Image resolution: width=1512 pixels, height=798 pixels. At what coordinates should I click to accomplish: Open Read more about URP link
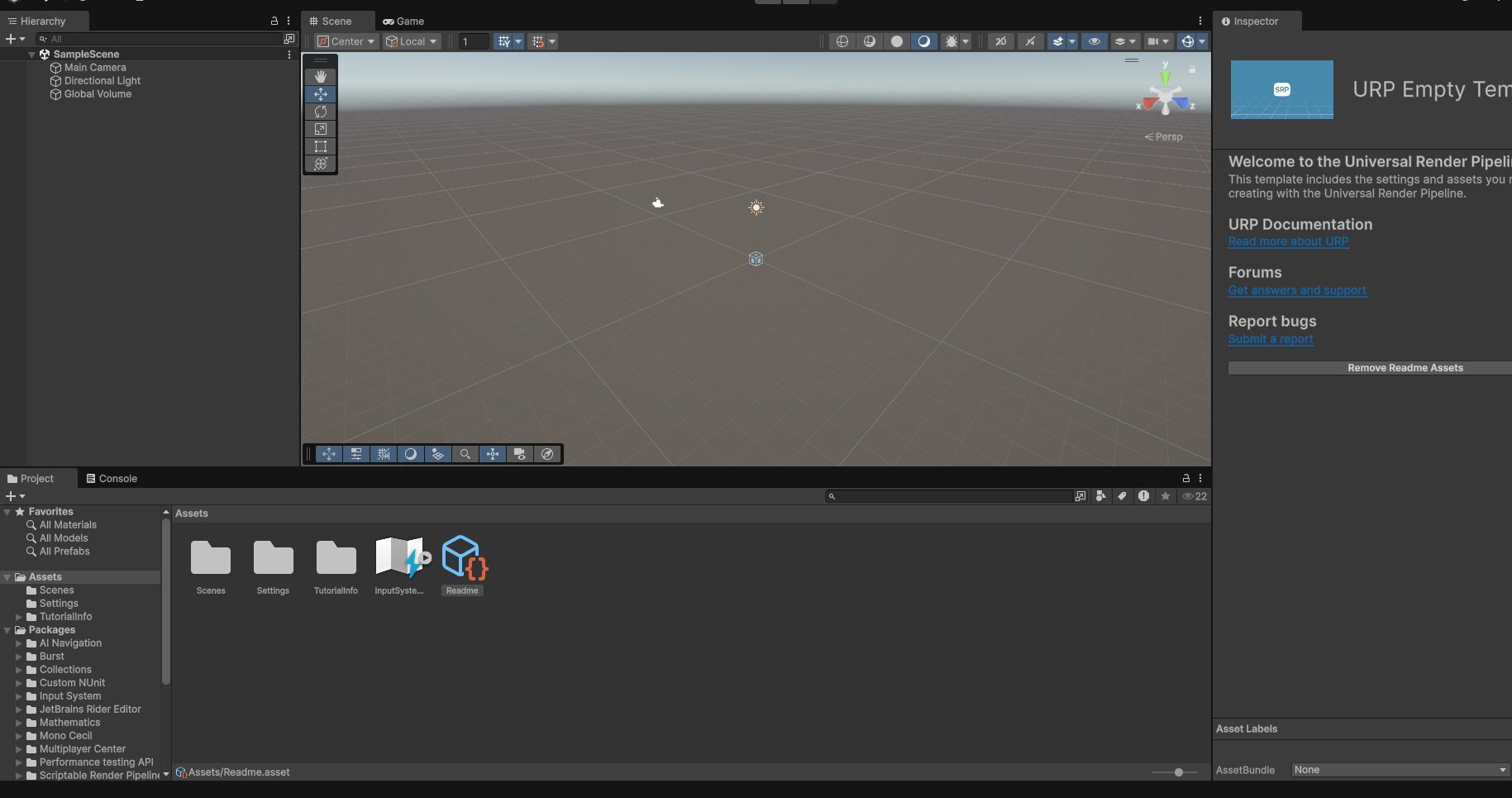pos(1288,241)
